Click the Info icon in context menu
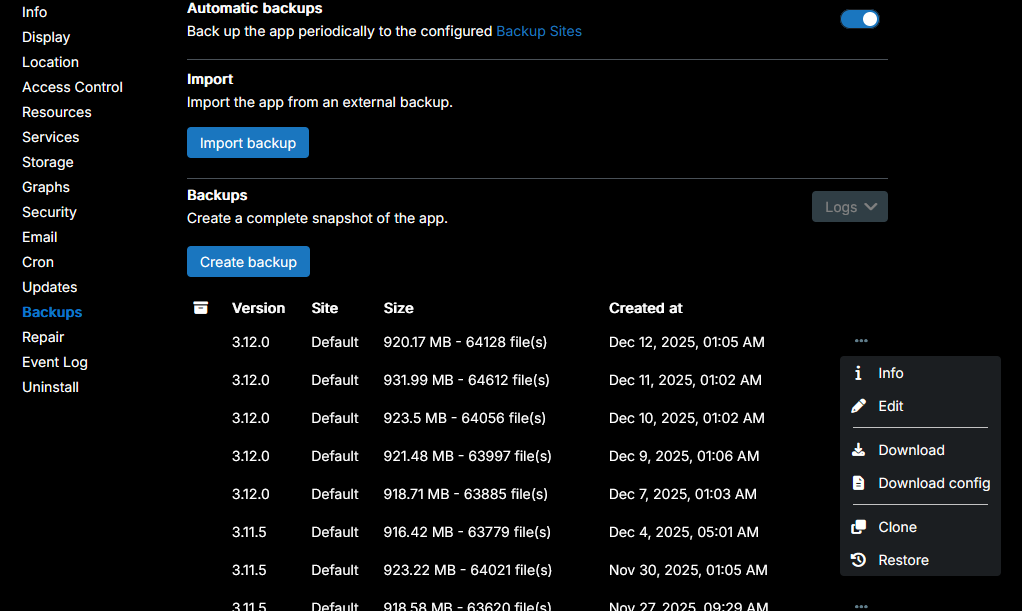The height and width of the screenshot is (611, 1022). [x=858, y=373]
